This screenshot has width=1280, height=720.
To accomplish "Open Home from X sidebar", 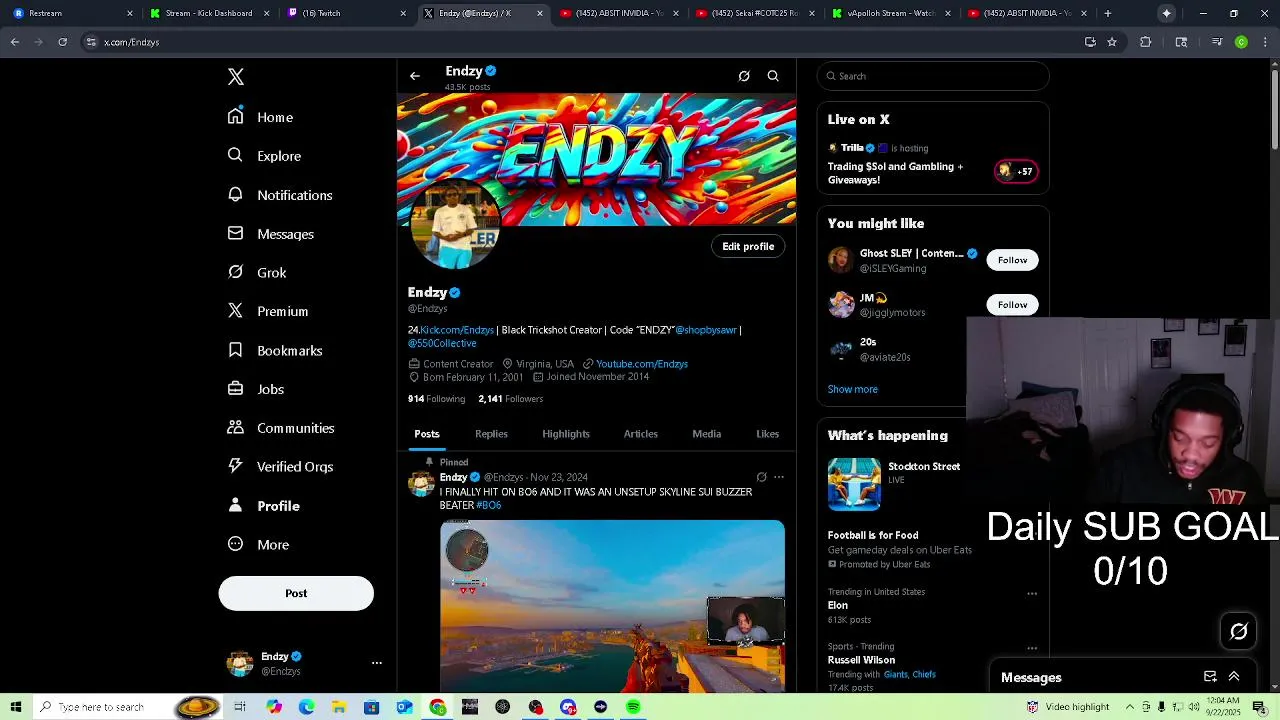I will [x=260, y=117].
